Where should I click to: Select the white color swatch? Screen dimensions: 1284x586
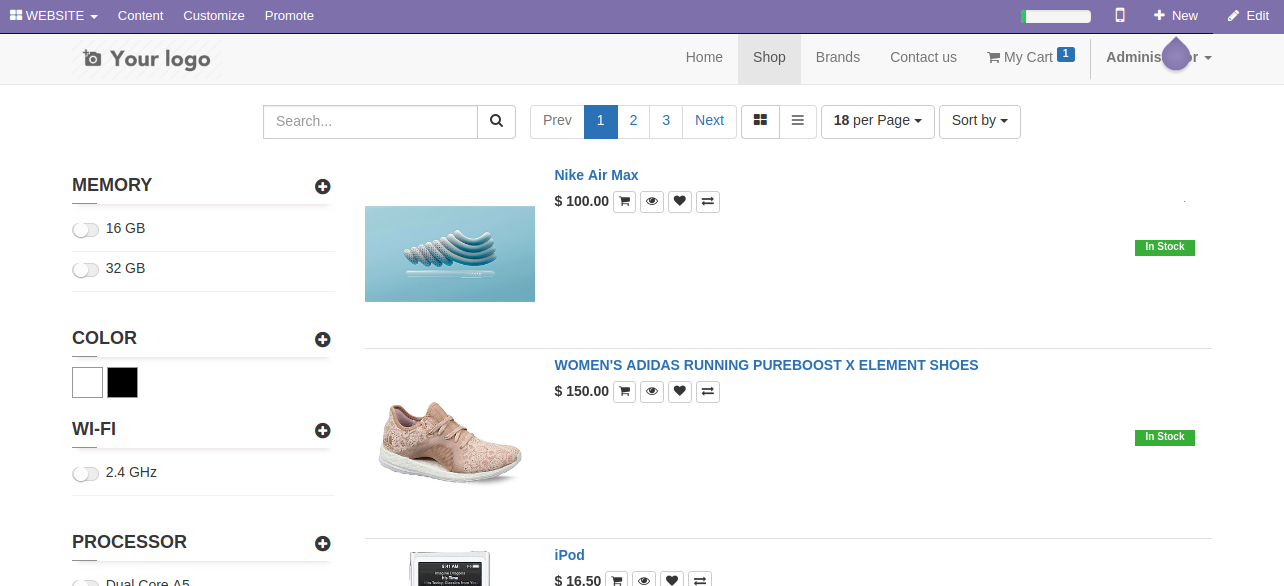(87, 382)
